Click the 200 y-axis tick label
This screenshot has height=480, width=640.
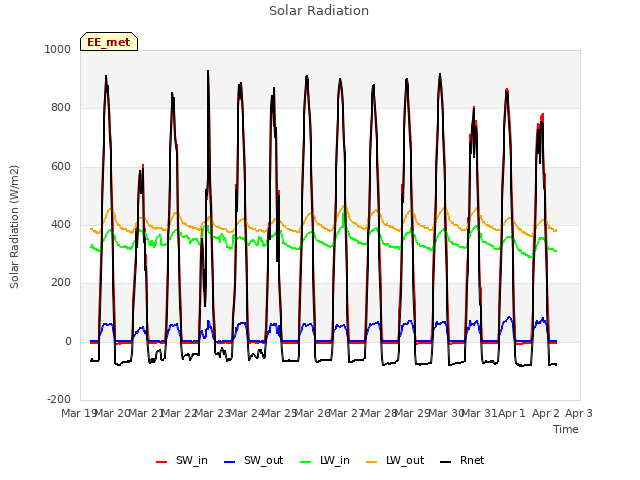tap(61, 282)
